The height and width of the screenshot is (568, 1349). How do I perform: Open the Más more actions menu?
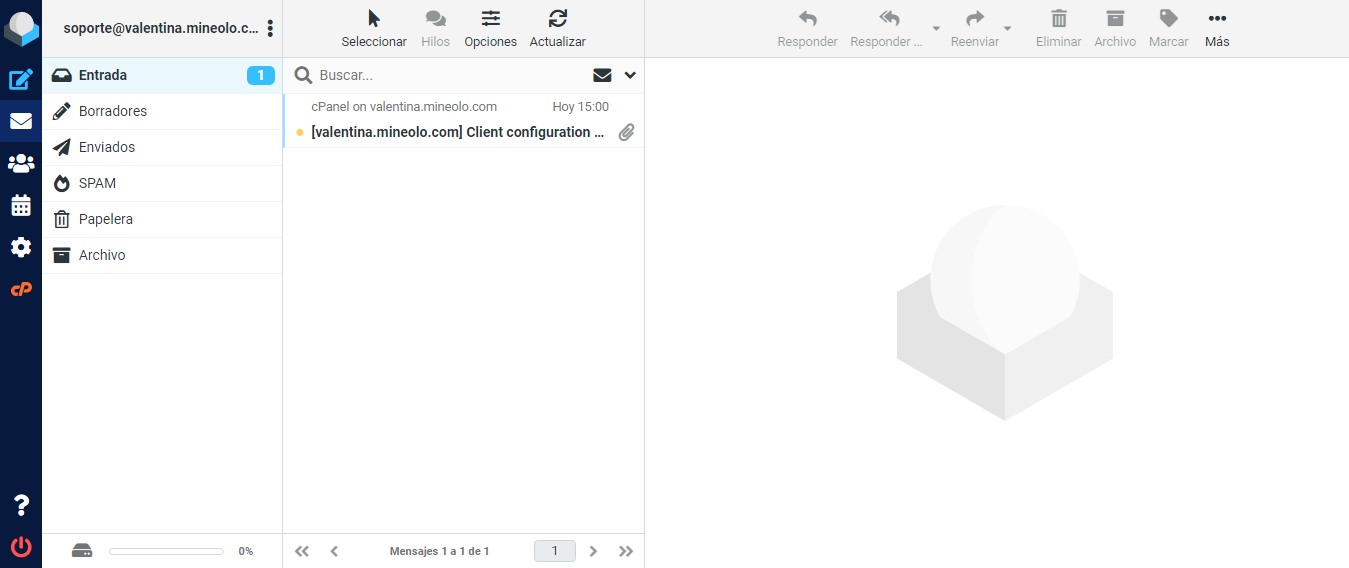click(1217, 29)
